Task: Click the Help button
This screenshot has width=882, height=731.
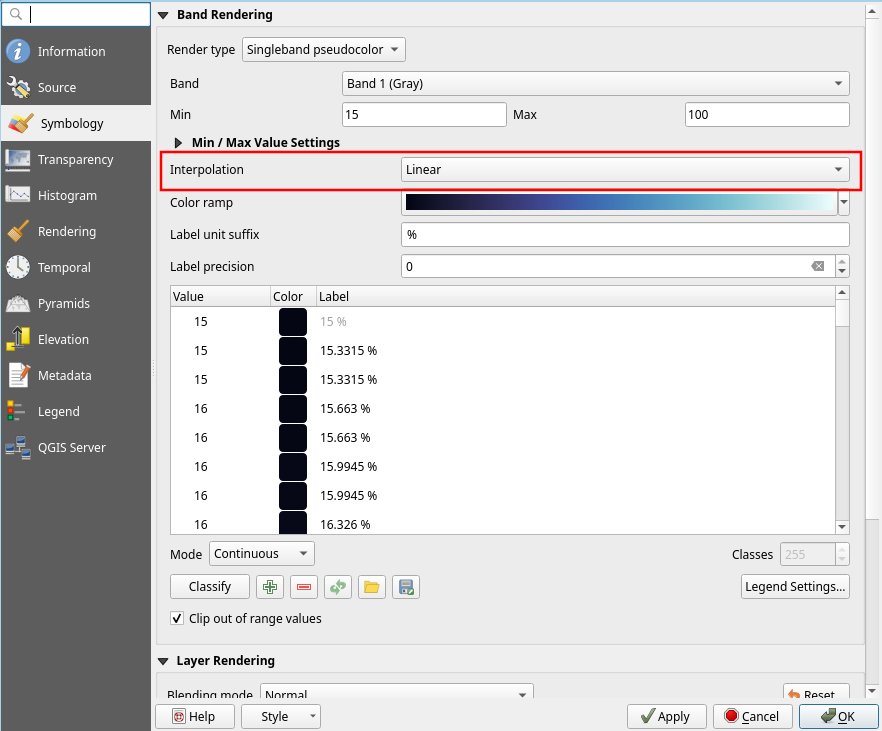Action: (195, 716)
